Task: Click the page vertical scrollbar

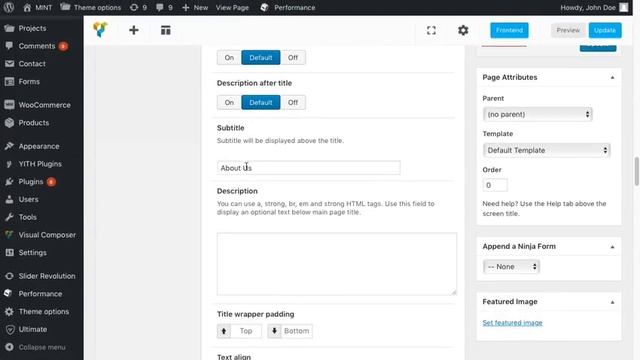Action: 637,171
